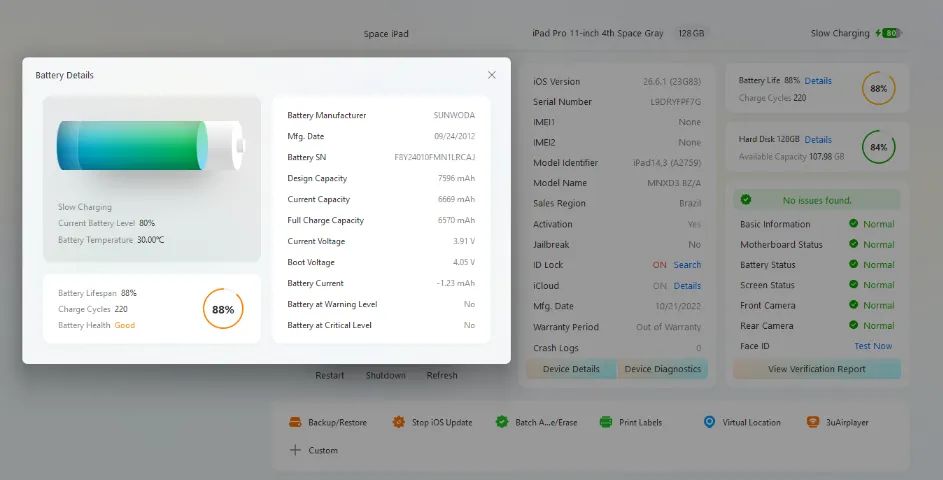Launch 3uAirplayer
The image size is (943, 480).
(x=838, y=422)
